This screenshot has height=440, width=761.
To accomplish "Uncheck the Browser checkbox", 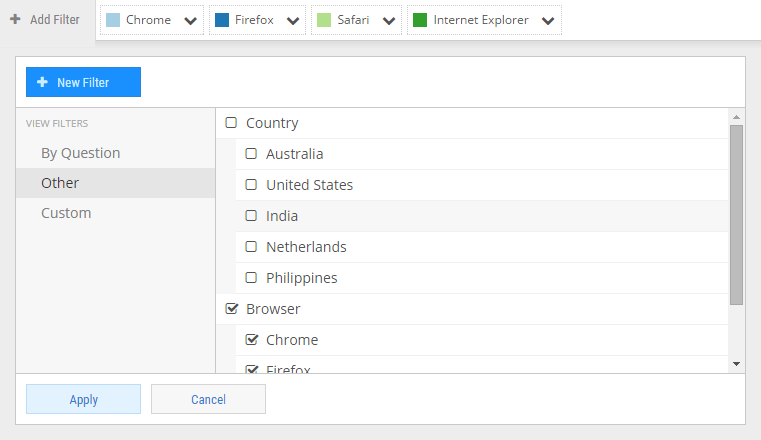I will (232, 309).
